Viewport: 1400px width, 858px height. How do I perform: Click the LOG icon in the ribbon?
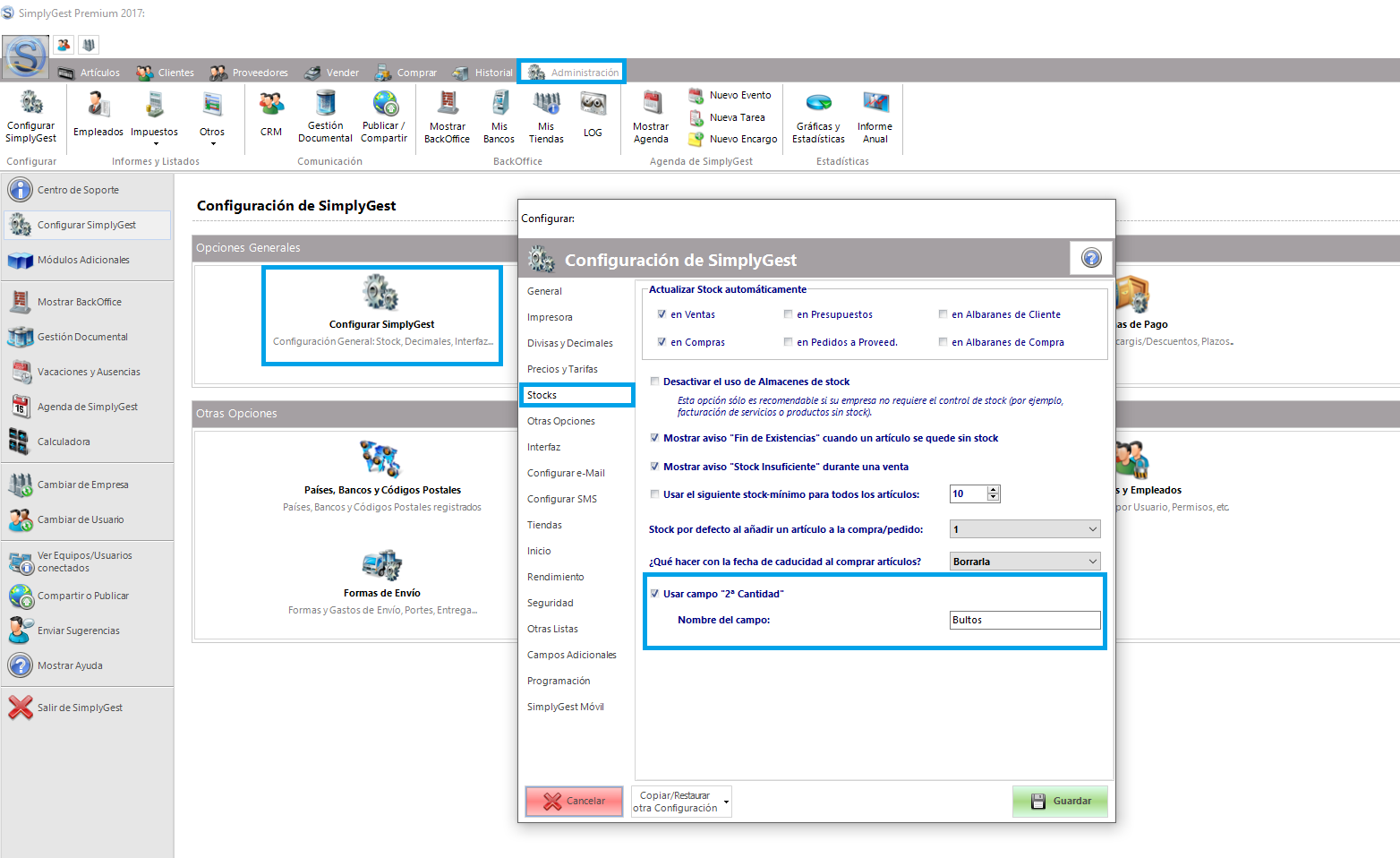(593, 115)
